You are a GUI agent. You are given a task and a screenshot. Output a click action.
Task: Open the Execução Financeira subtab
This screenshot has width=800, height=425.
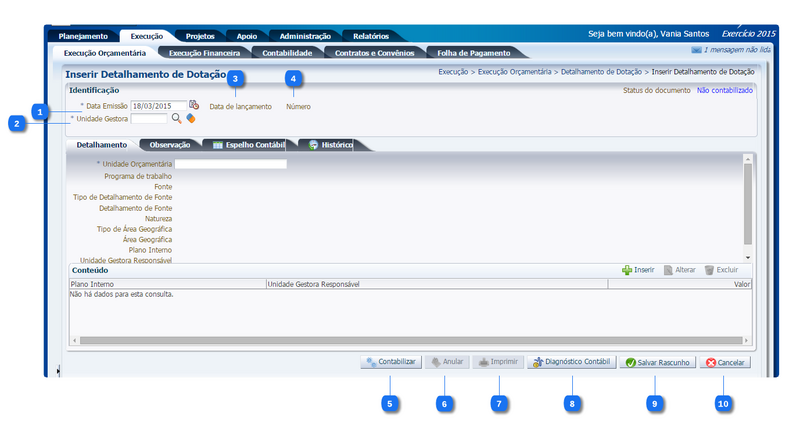204,53
